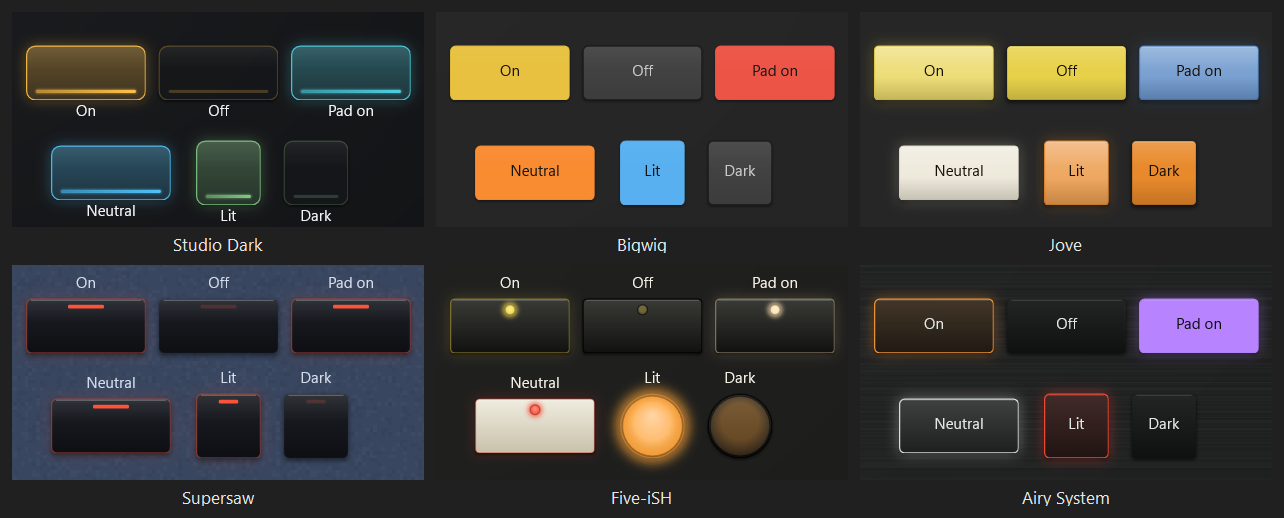This screenshot has width=1284, height=518.
Task: Click the Studio Dark 'Off' button
Action: [x=218, y=73]
